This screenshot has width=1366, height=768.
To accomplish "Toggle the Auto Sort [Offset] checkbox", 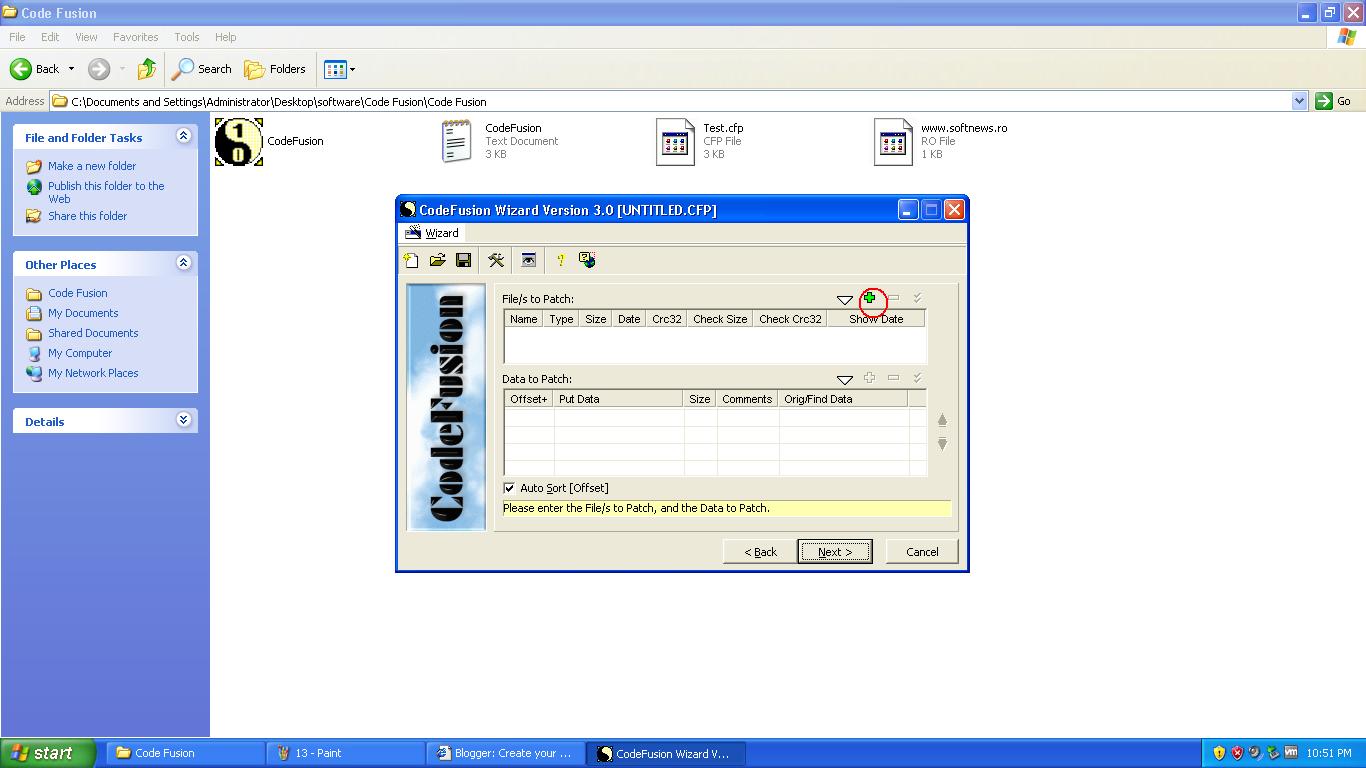I will 509,488.
